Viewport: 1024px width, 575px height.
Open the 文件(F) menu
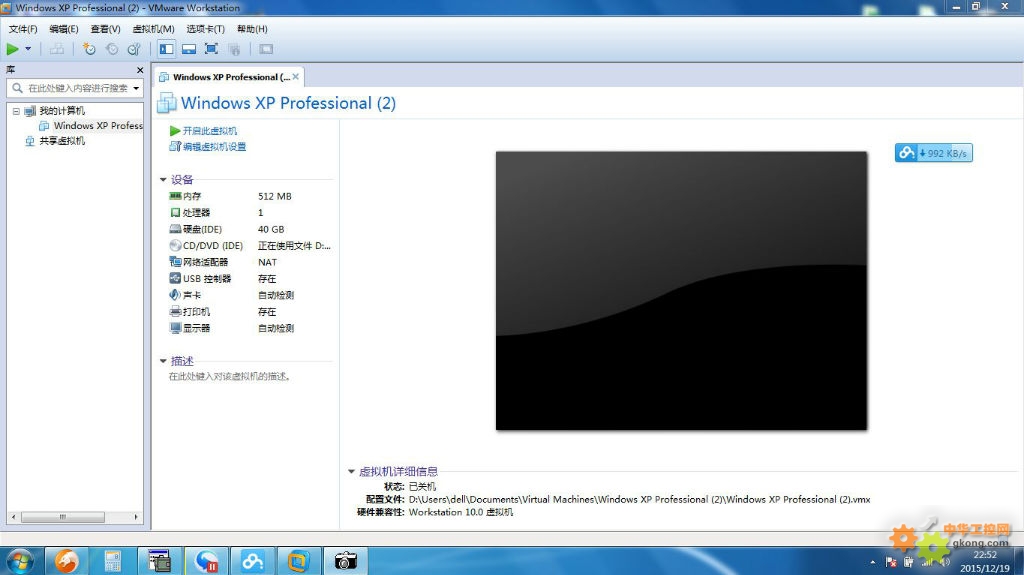coord(23,29)
